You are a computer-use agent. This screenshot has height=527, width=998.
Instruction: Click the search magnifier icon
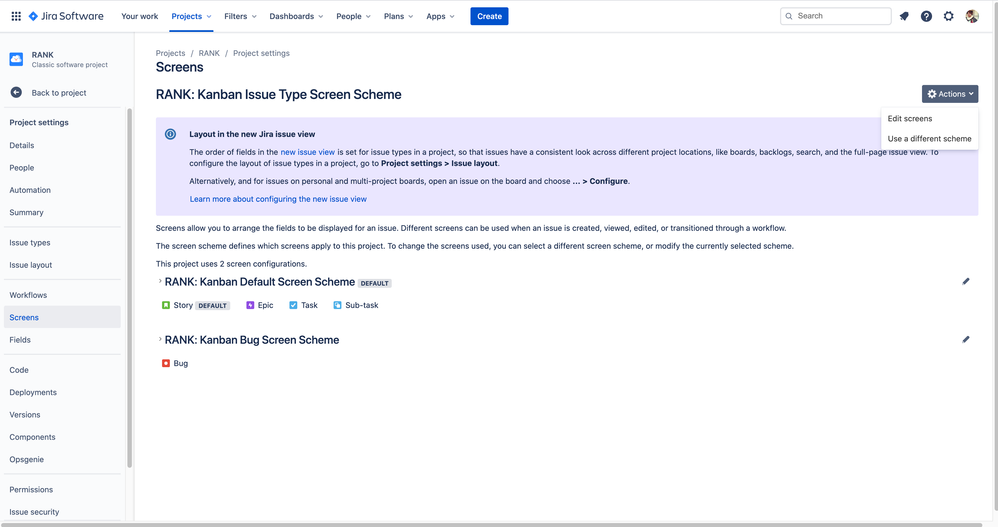[789, 17]
